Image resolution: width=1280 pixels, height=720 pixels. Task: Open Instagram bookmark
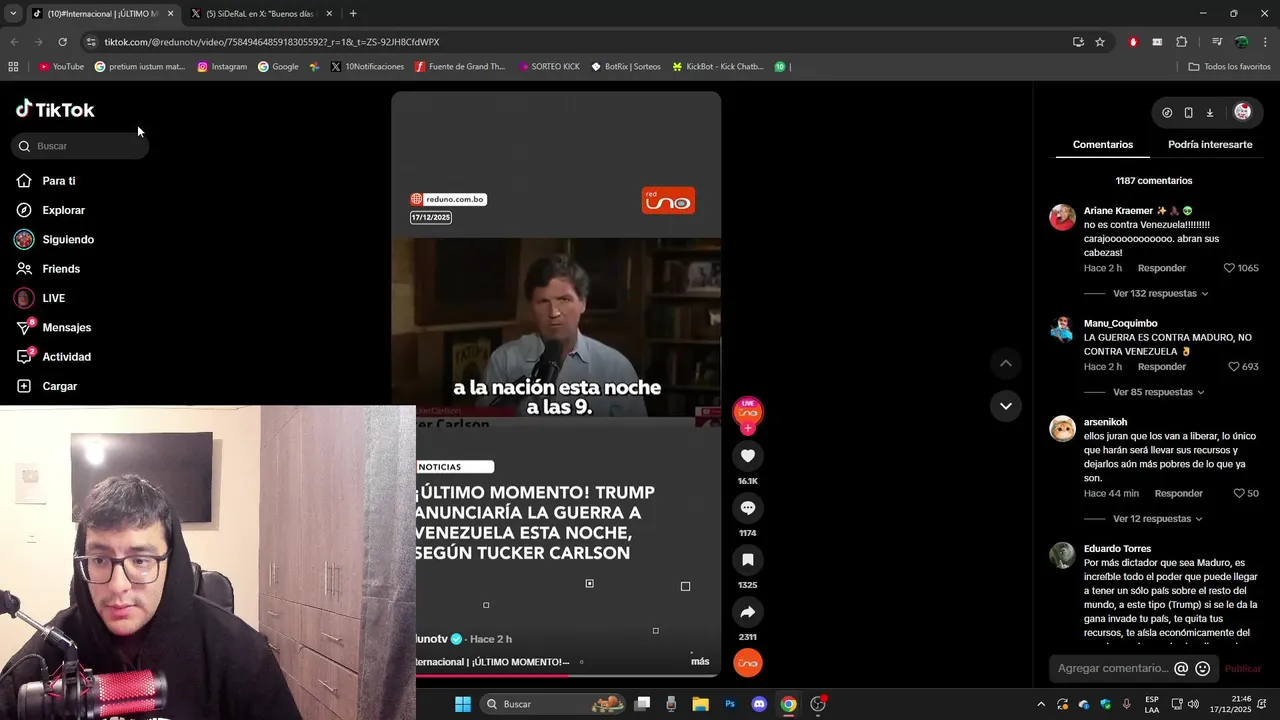coord(222,67)
